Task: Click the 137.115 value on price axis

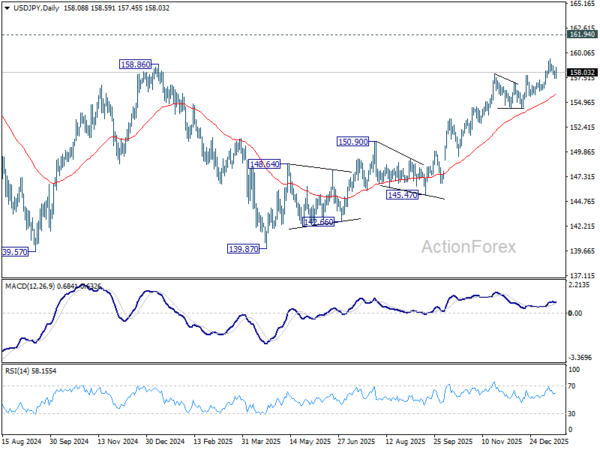Action: pyautogui.click(x=582, y=276)
